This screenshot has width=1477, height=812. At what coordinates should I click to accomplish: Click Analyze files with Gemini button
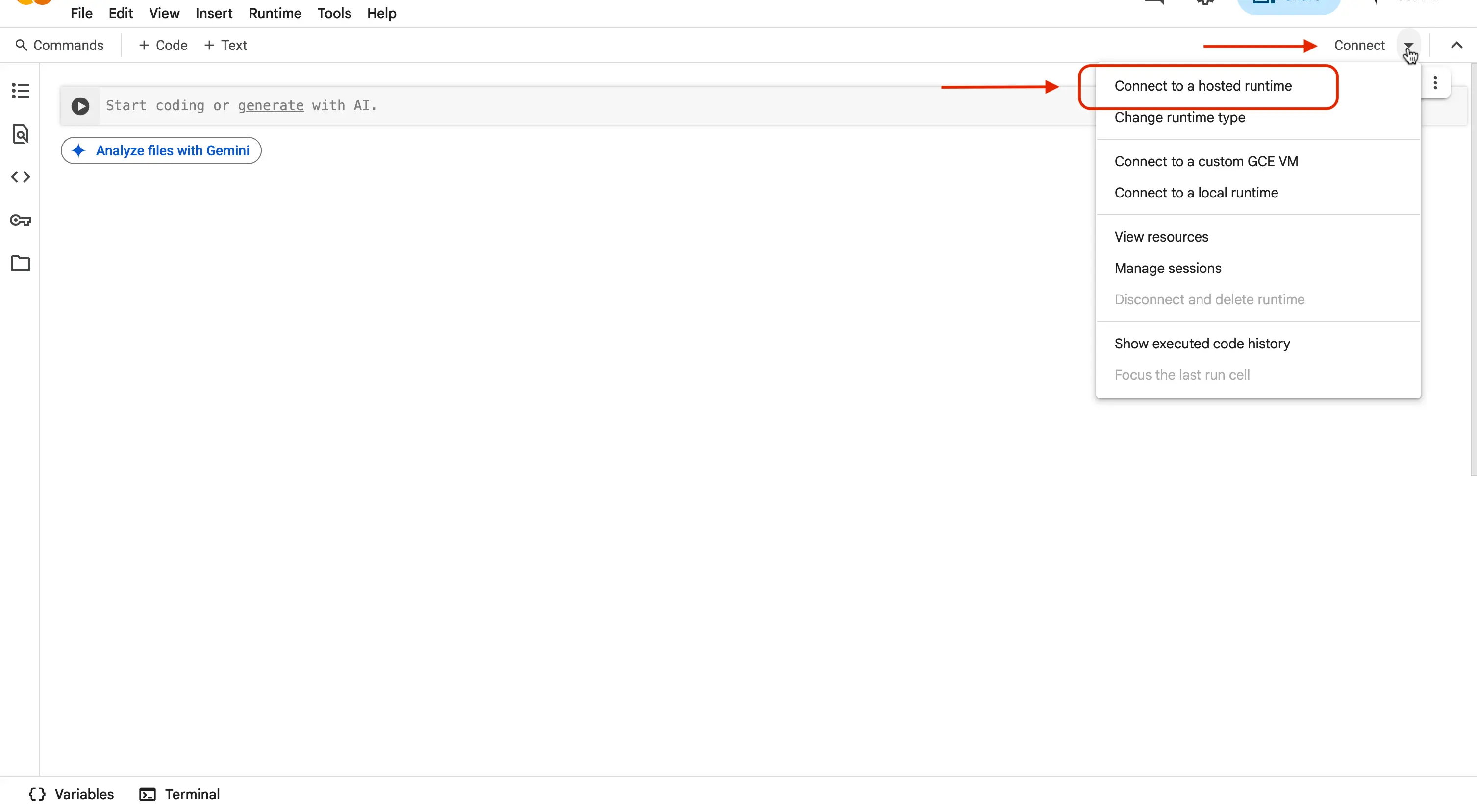(x=161, y=151)
